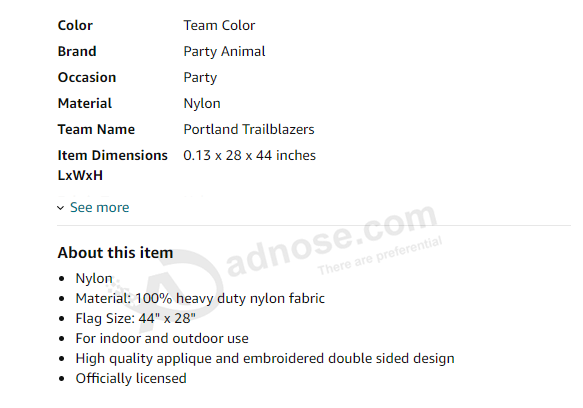Click the Occasion label
This screenshot has height=408, width=583.
coord(87,77)
